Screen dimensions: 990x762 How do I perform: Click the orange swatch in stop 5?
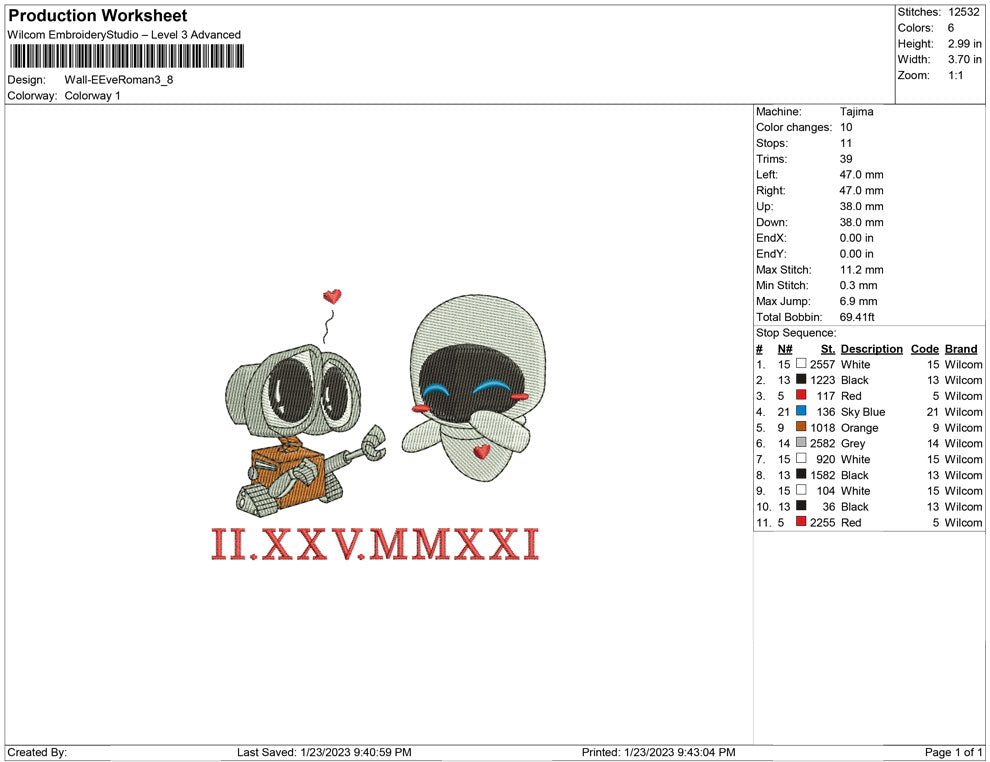[801, 427]
